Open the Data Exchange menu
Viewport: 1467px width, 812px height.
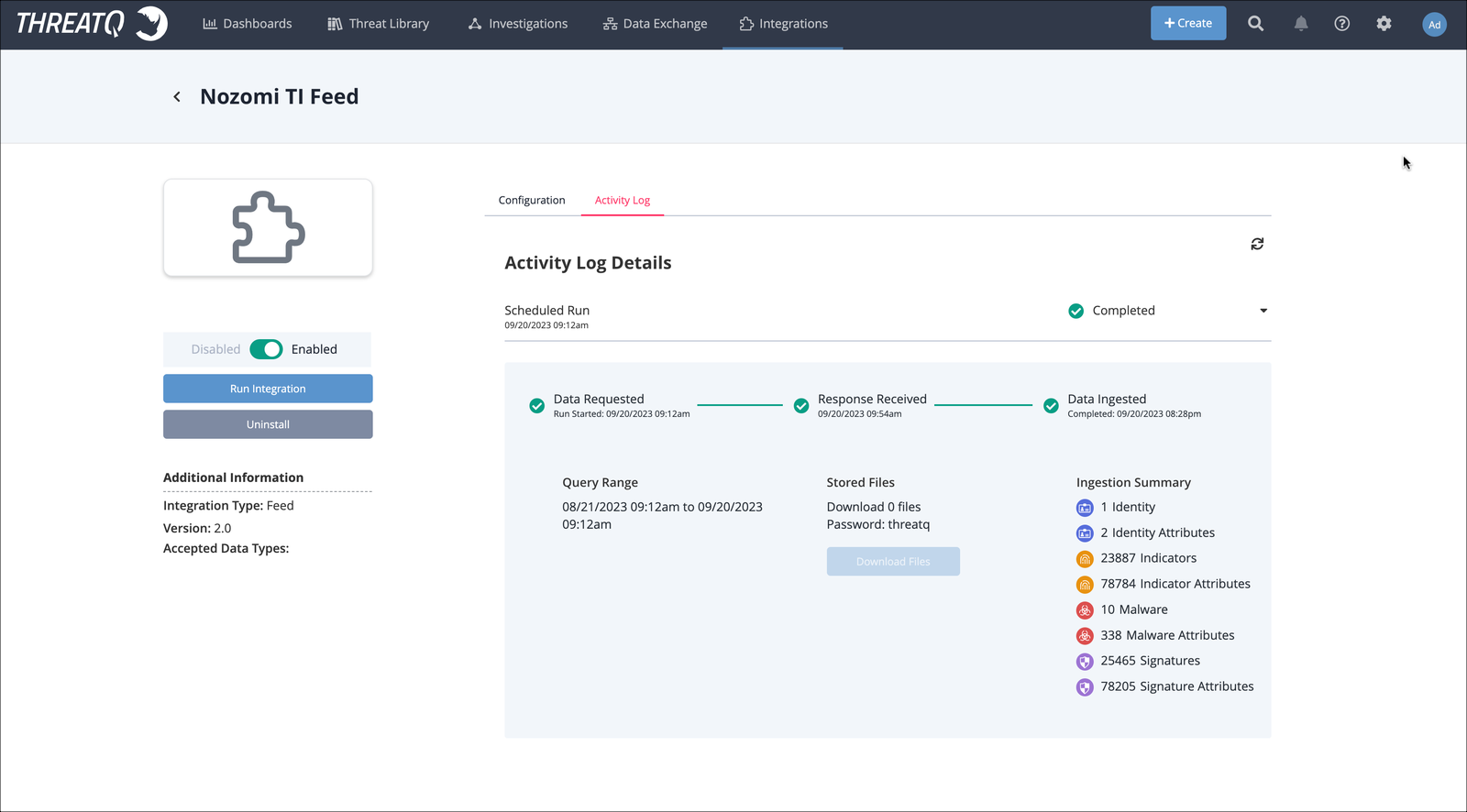[655, 24]
